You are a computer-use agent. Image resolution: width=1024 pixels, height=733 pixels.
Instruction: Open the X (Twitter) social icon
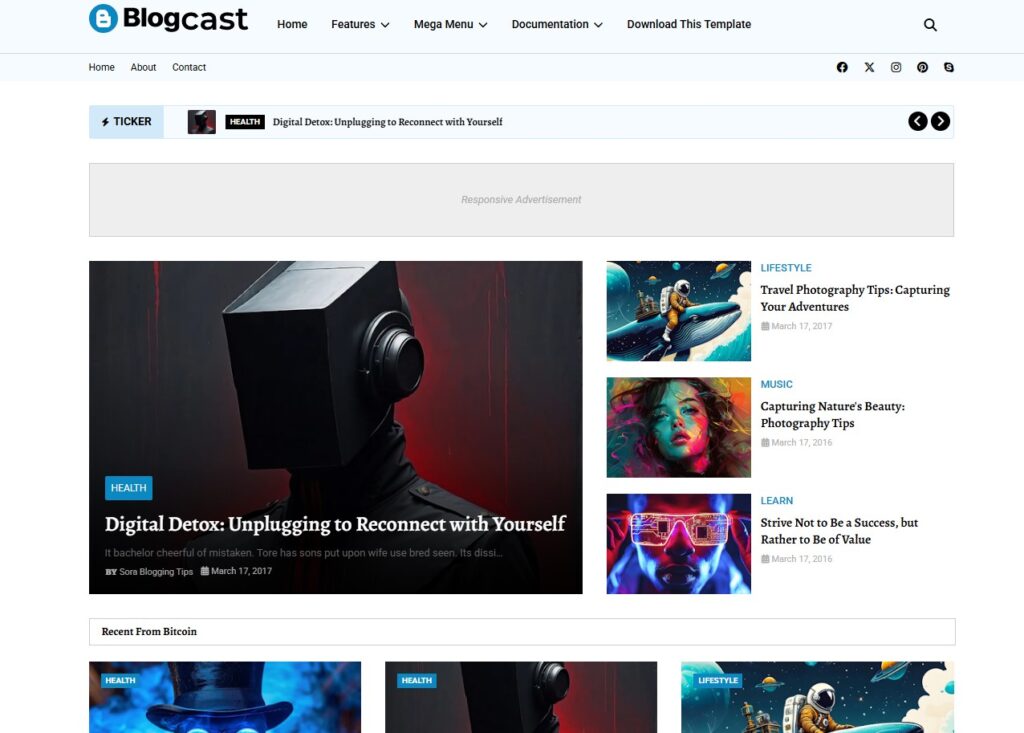(869, 67)
